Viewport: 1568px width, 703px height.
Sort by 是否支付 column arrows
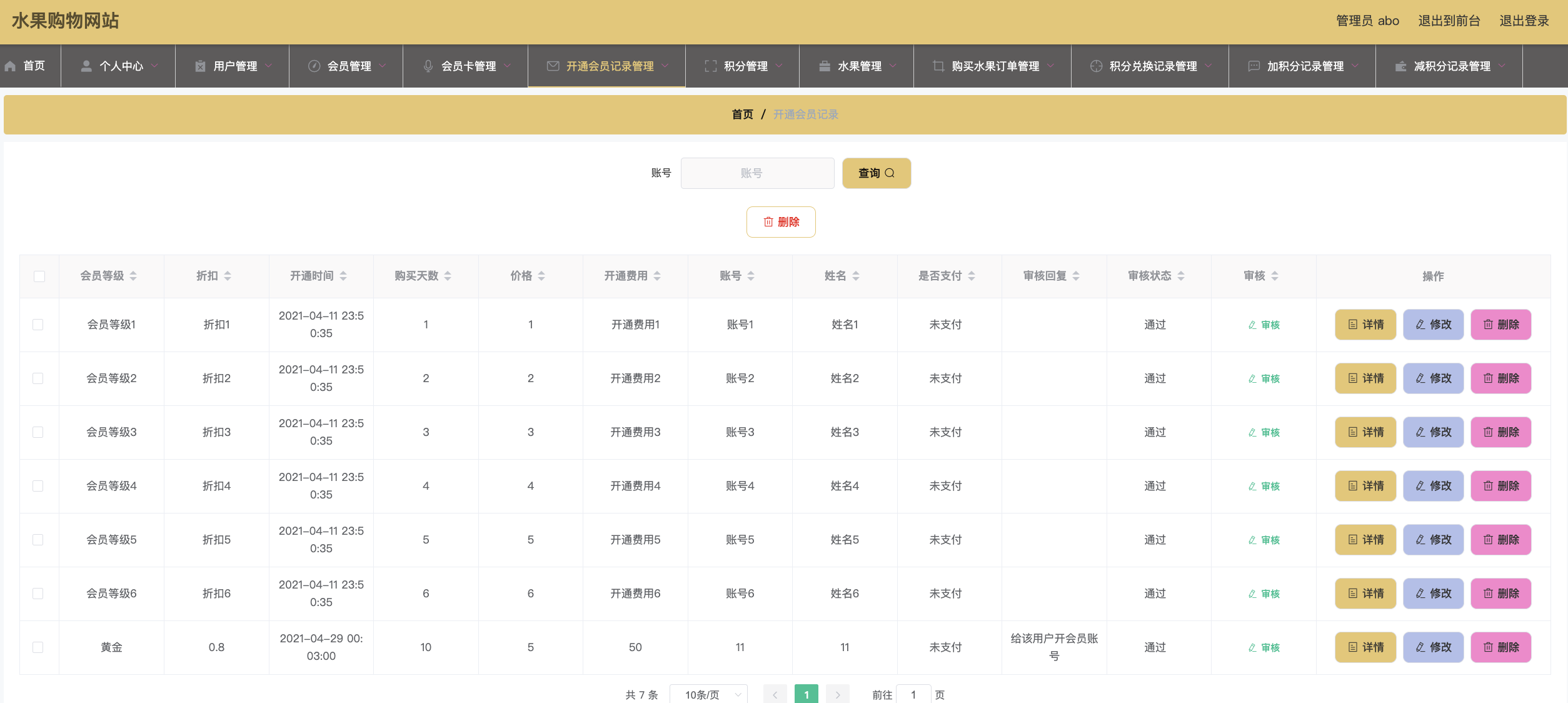click(x=972, y=276)
